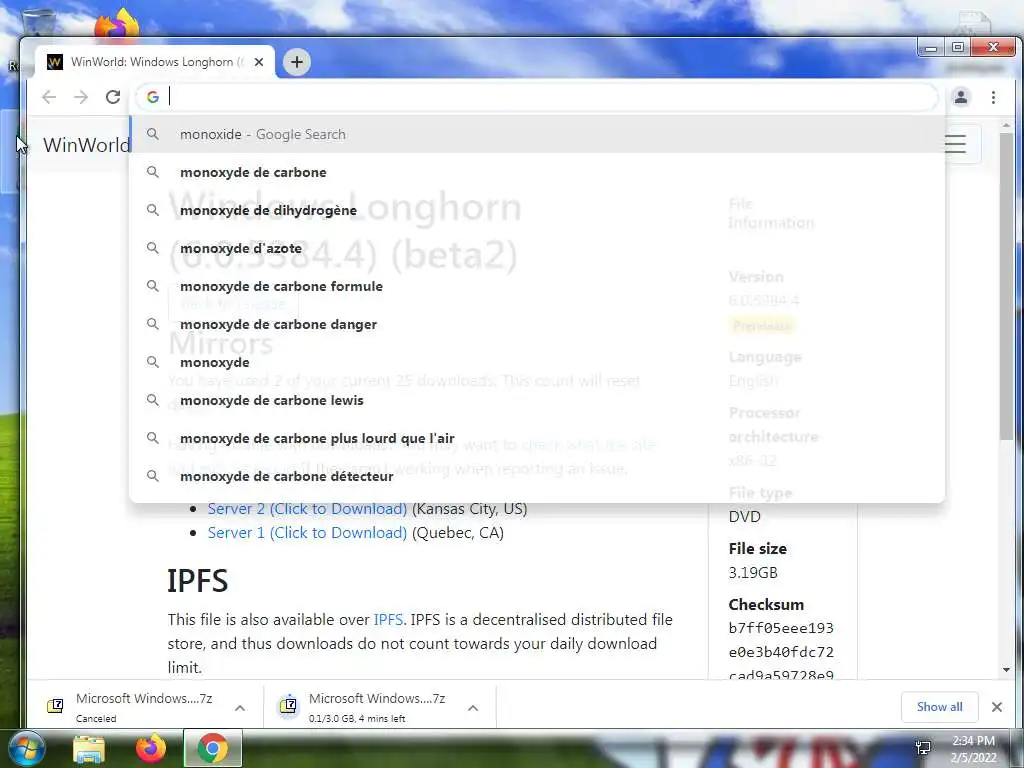The image size is (1024, 768).
Task: Reload the page with refresh icon
Action: [x=113, y=97]
